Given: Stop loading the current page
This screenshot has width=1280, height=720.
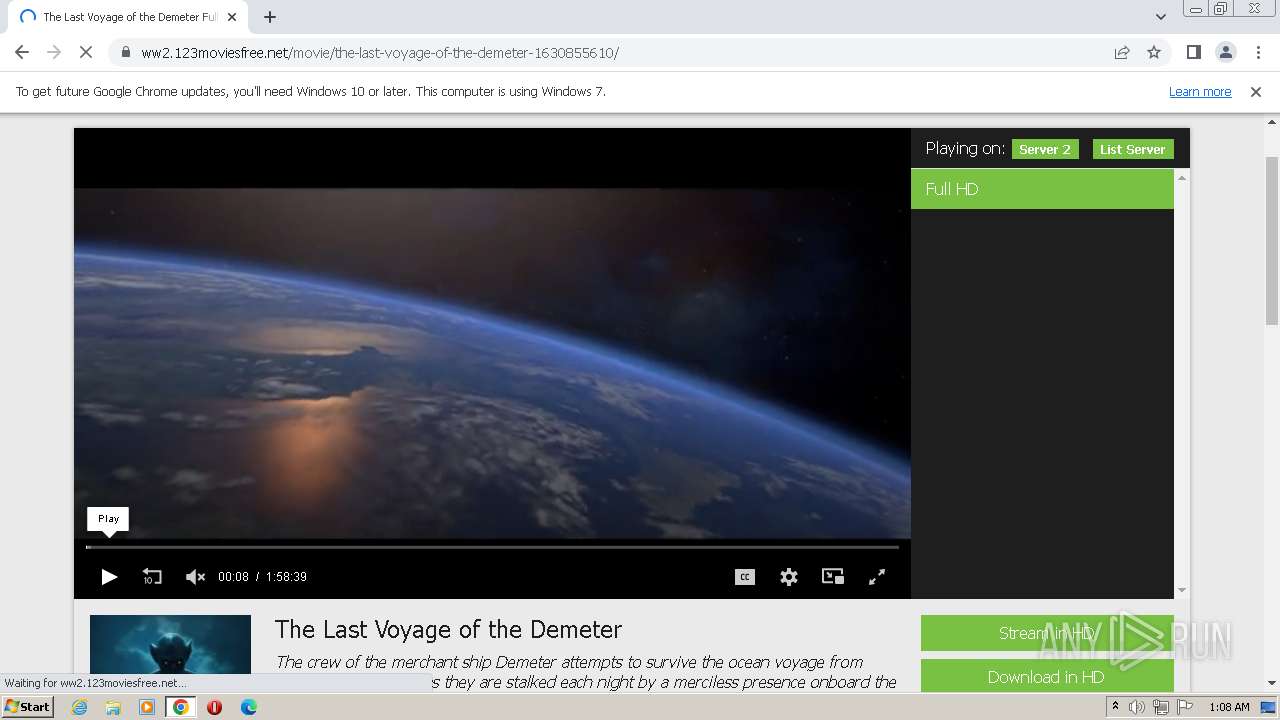Looking at the screenshot, I should click(x=86, y=52).
